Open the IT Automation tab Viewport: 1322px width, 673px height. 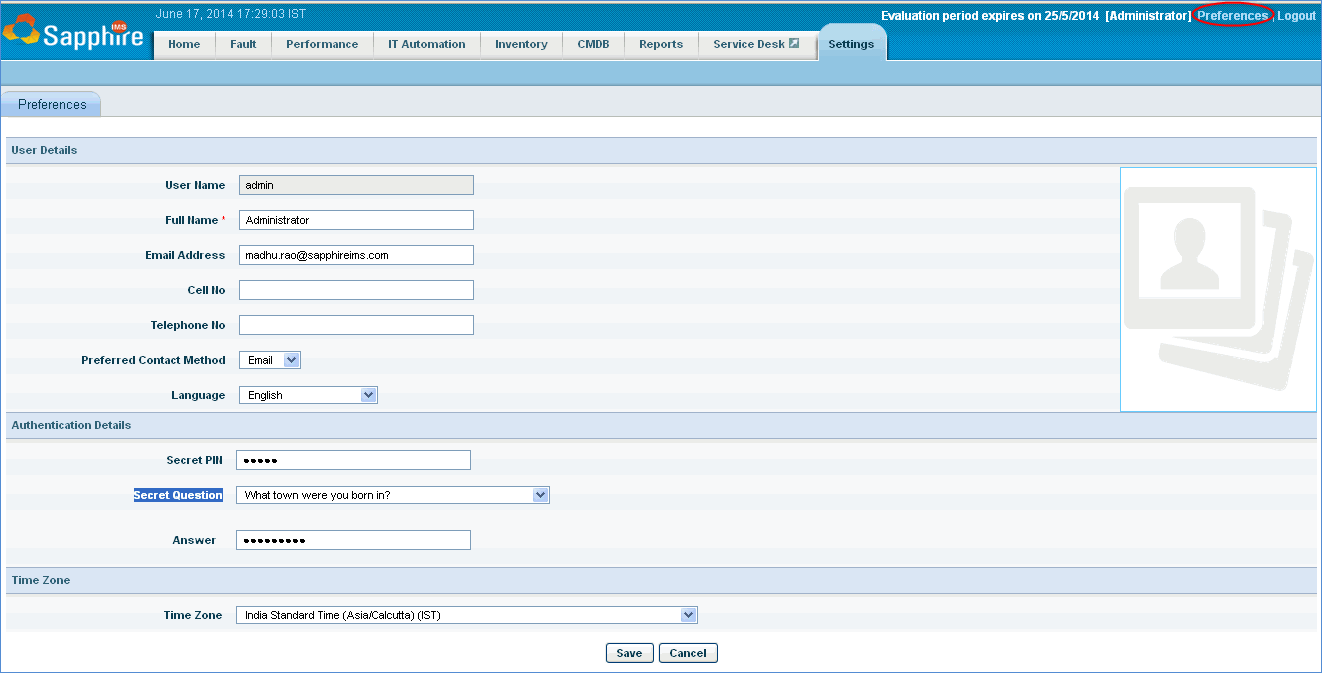tap(427, 44)
